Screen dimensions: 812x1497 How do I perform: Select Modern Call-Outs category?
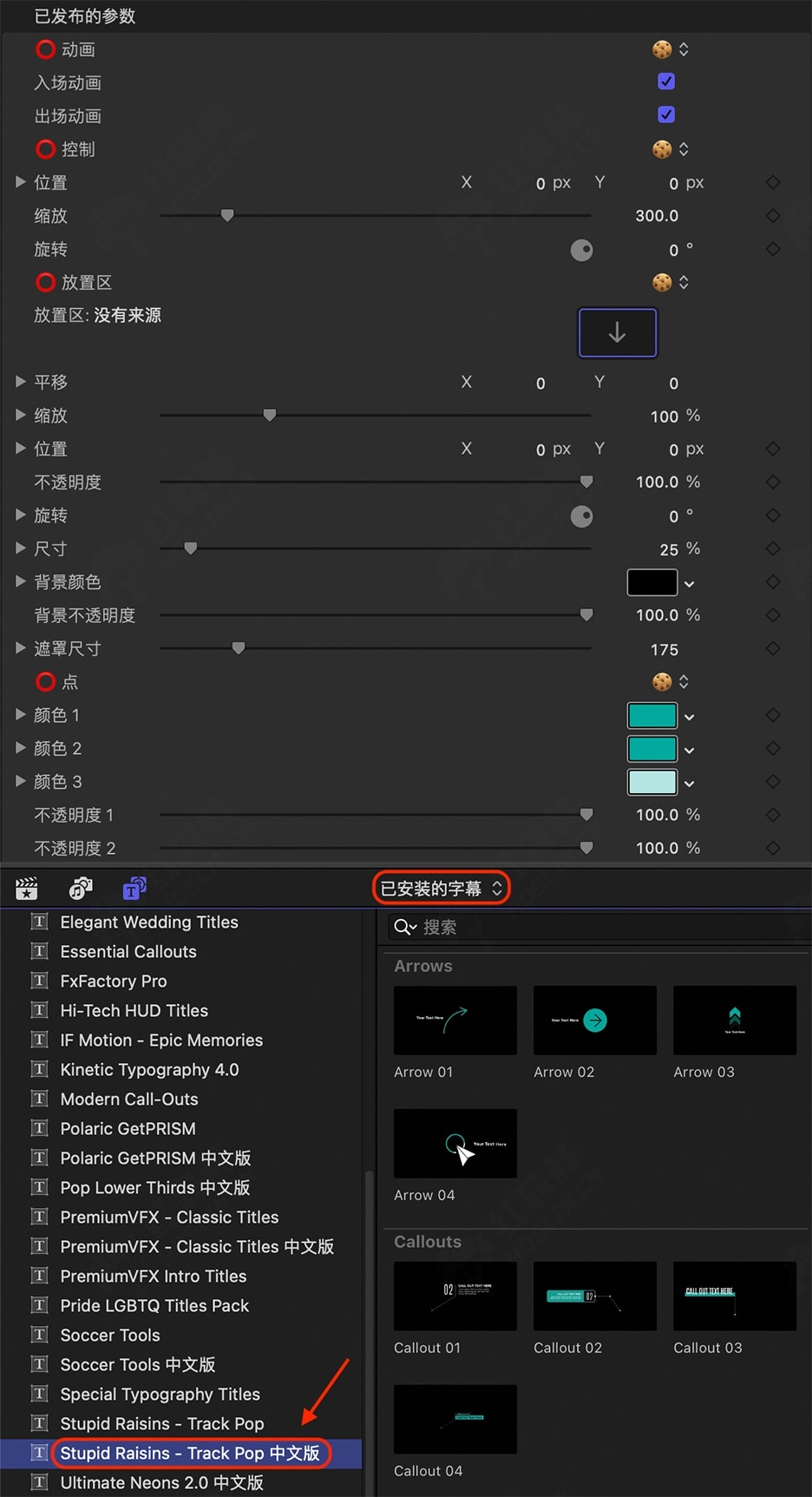(x=129, y=1099)
